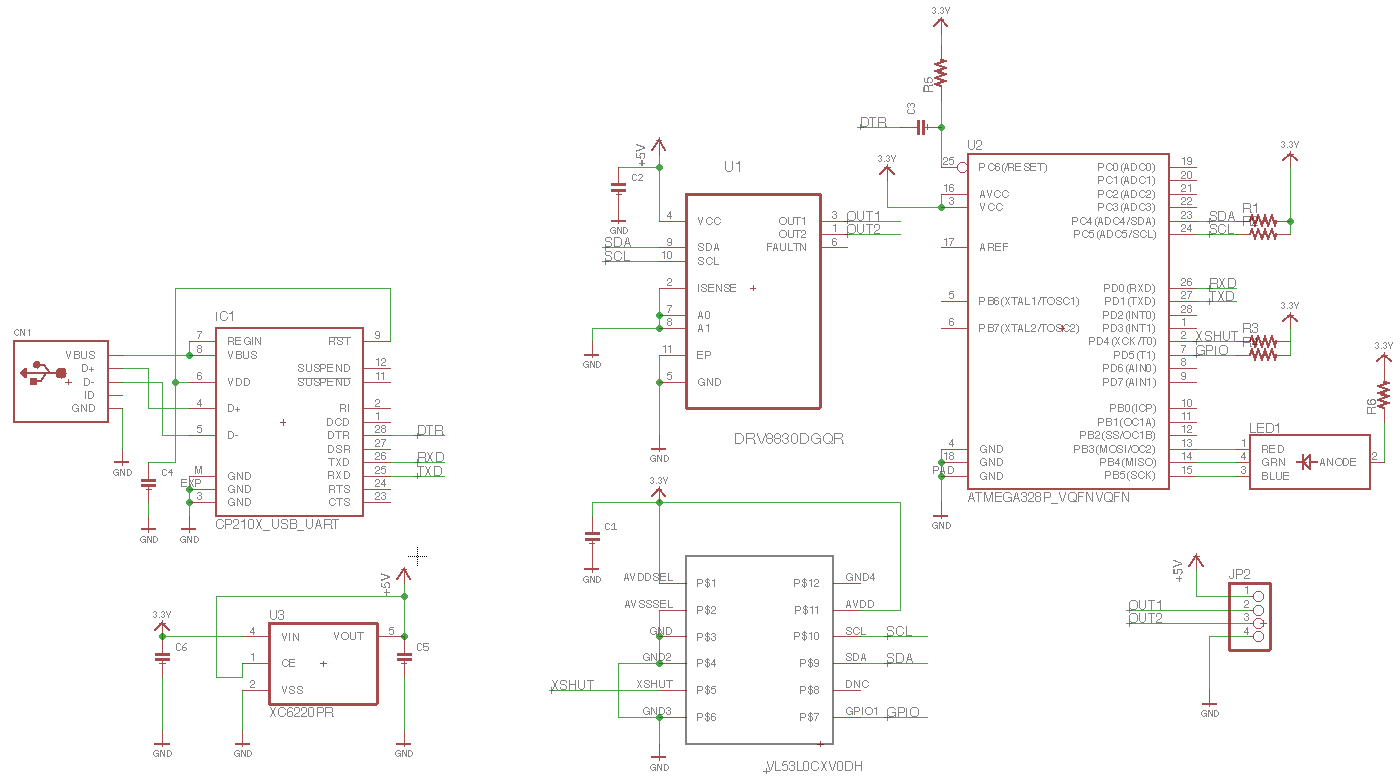The width and height of the screenshot is (1400, 782).
Task: Select the +5V supply arrow beside JP2
Action: pos(1197,562)
